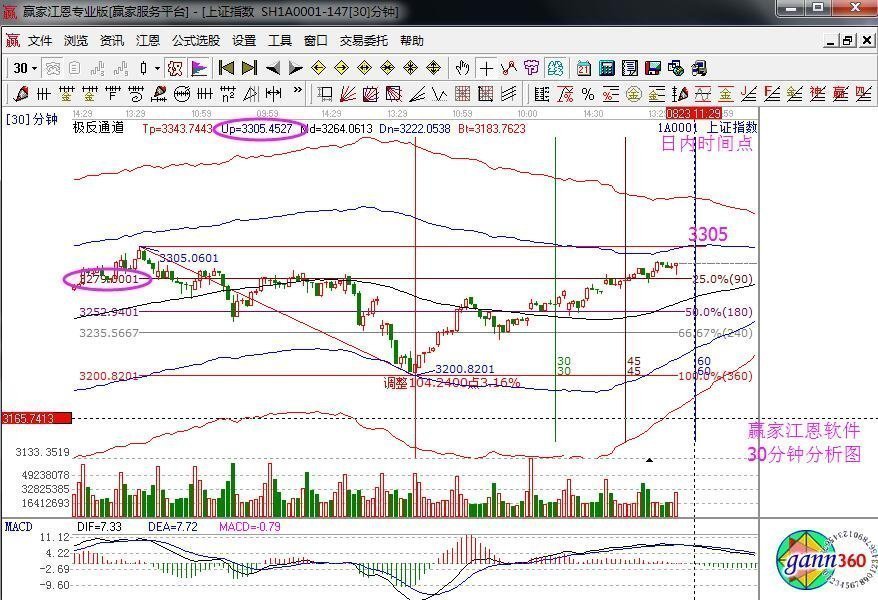Open the calendar icon showing 21
Image resolution: width=878 pixels, height=600 pixels.
point(583,68)
